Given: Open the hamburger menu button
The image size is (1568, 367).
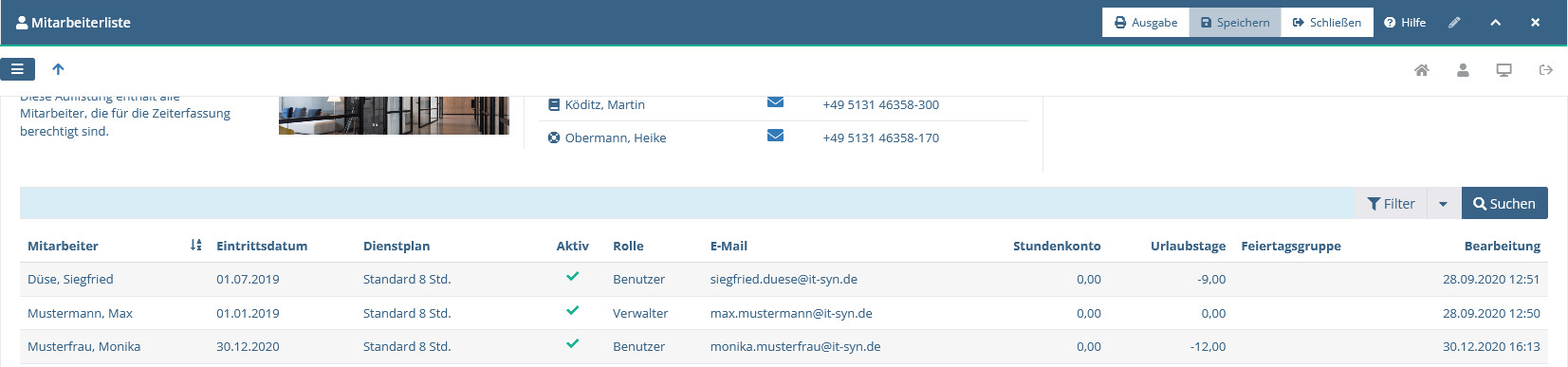Looking at the screenshot, I should [18, 69].
